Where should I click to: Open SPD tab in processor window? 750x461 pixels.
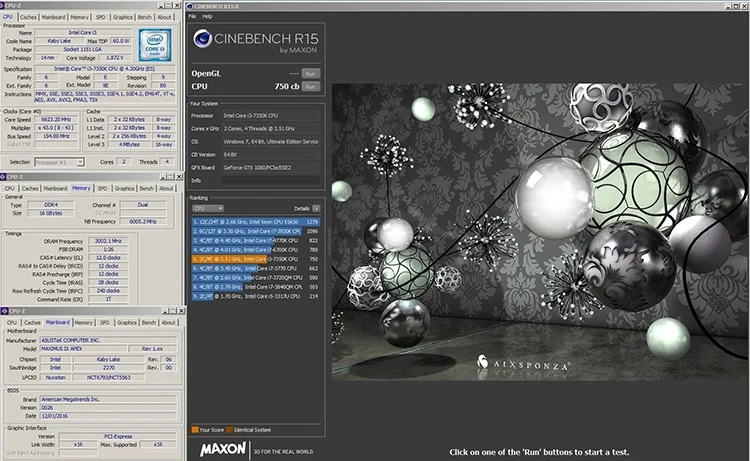click(x=100, y=17)
